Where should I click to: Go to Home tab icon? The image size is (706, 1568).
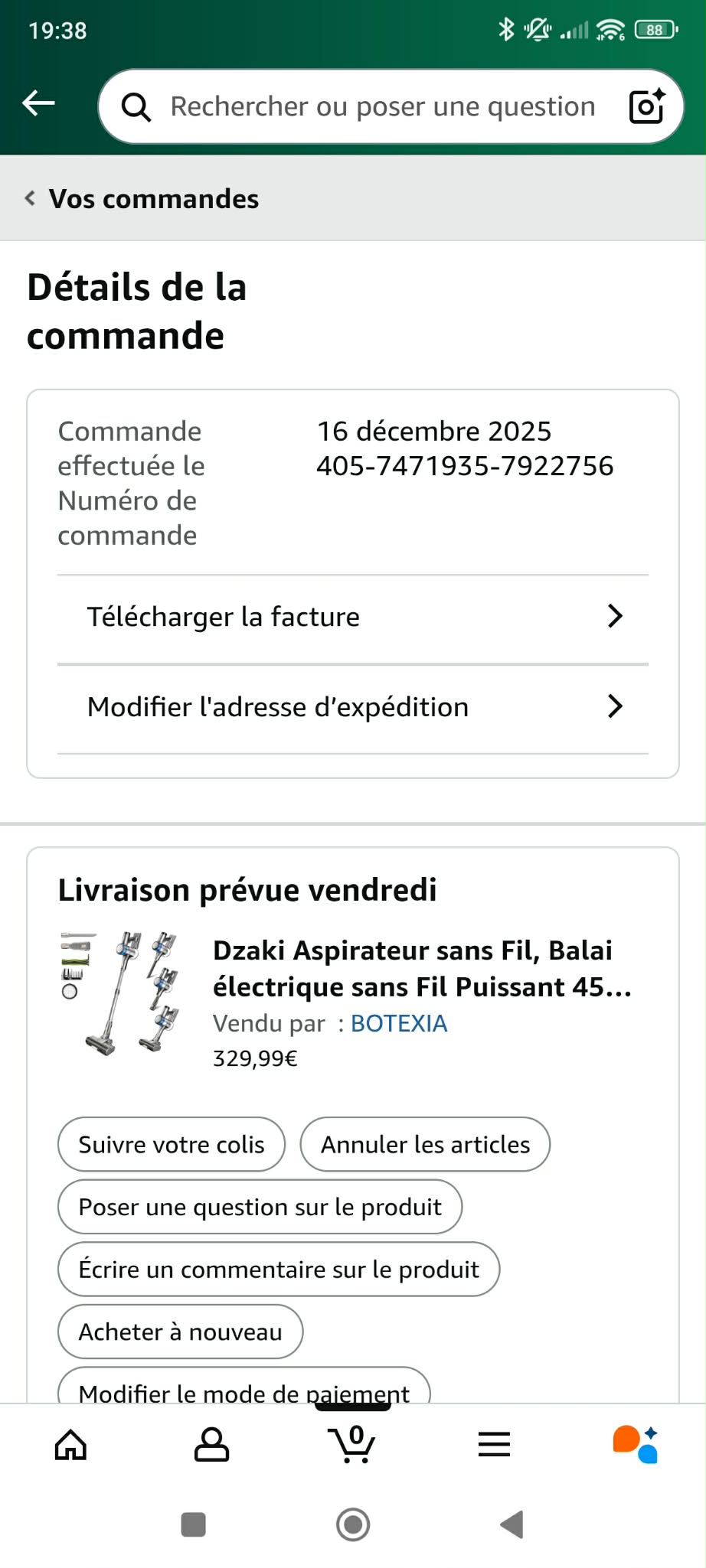pos(70,1445)
